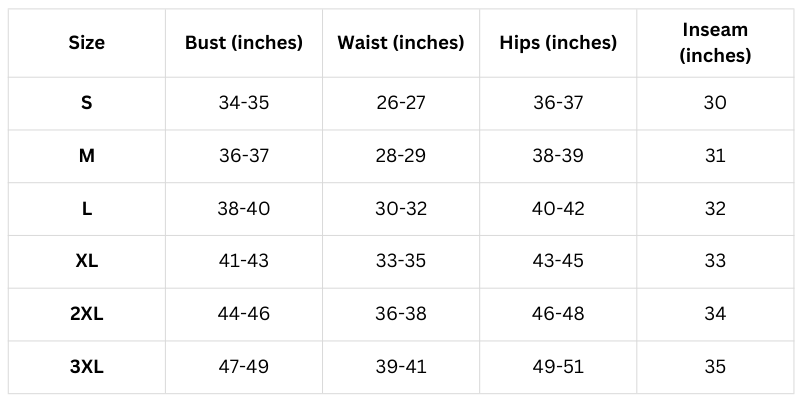The height and width of the screenshot is (400, 800).
Task: Select inseam value 30
Action: click(x=715, y=103)
